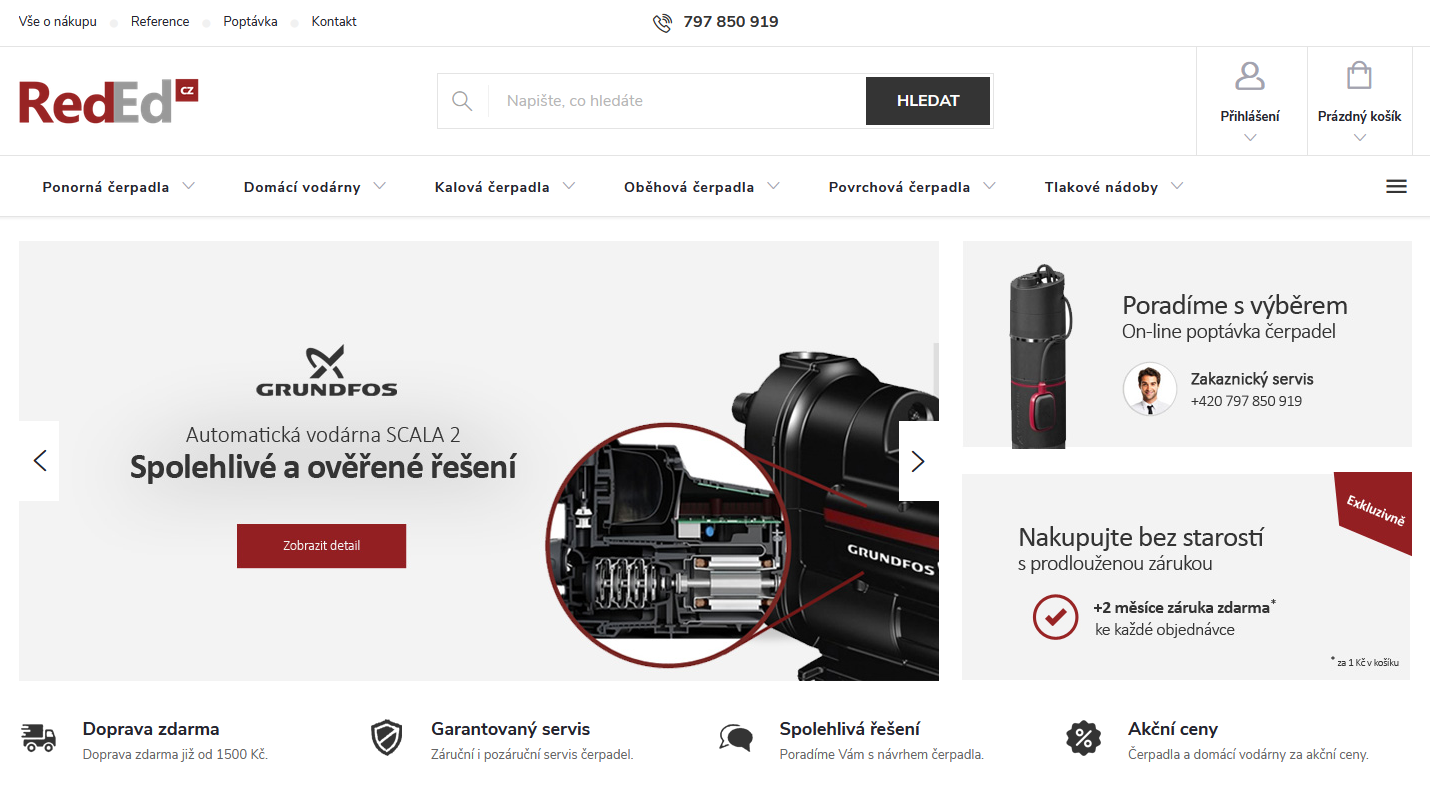
Task: Click the On-line poptávka čerpadel text
Action: click(1229, 332)
